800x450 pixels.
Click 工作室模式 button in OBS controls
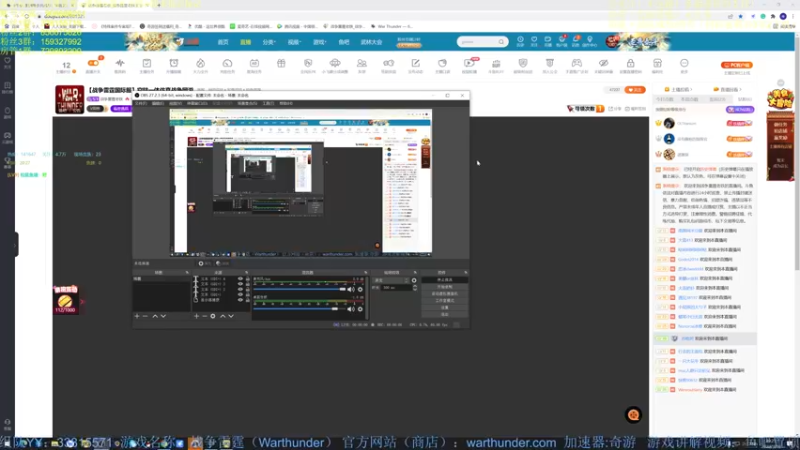click(444, 301)
